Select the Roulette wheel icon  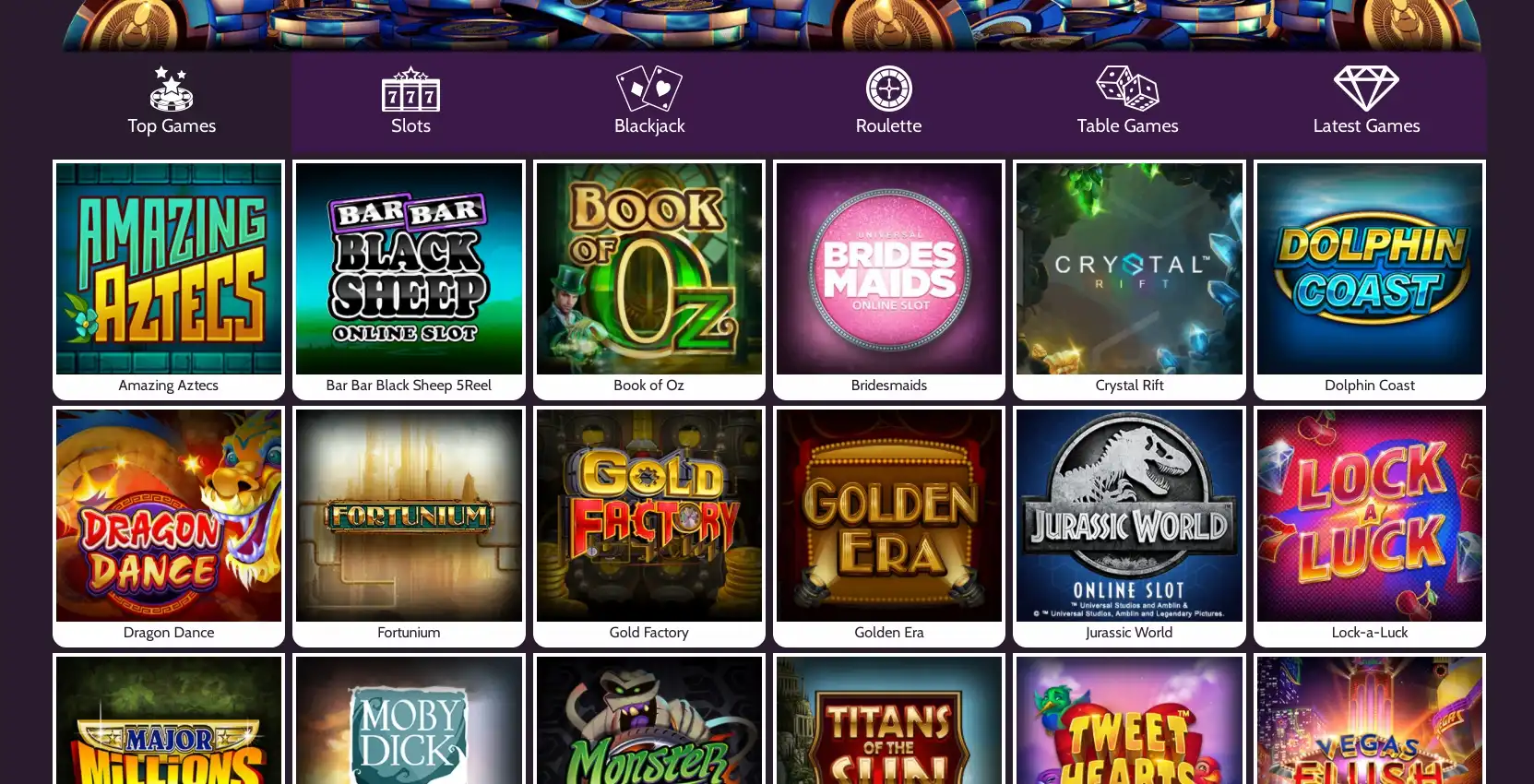(x=888, y=89)
